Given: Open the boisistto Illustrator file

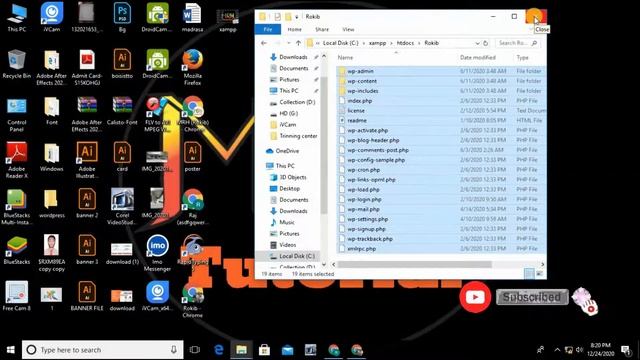Looking at the screenshot, I should pos(122,64).
